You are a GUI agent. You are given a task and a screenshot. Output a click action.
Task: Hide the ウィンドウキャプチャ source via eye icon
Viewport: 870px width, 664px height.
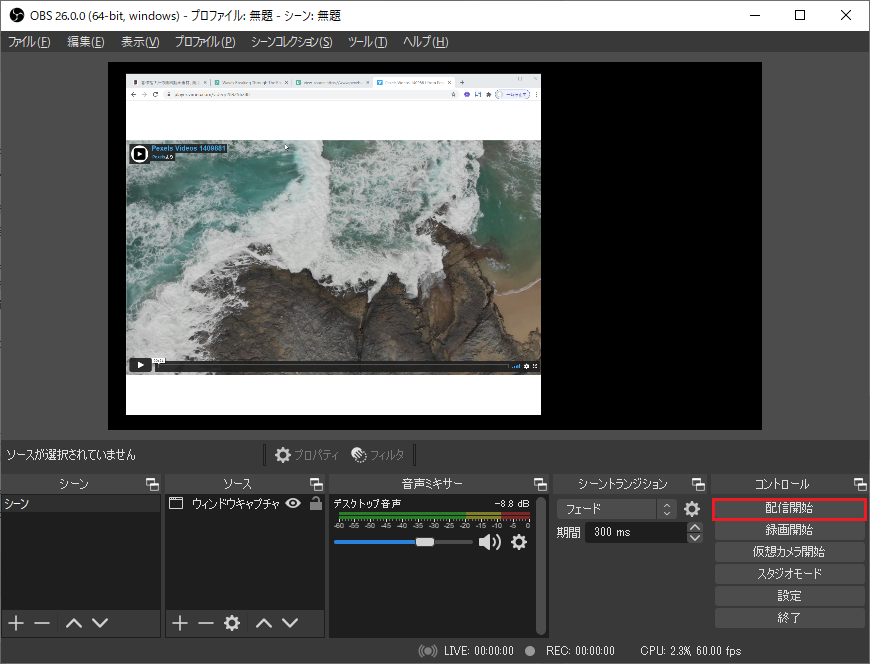[293, 504]
